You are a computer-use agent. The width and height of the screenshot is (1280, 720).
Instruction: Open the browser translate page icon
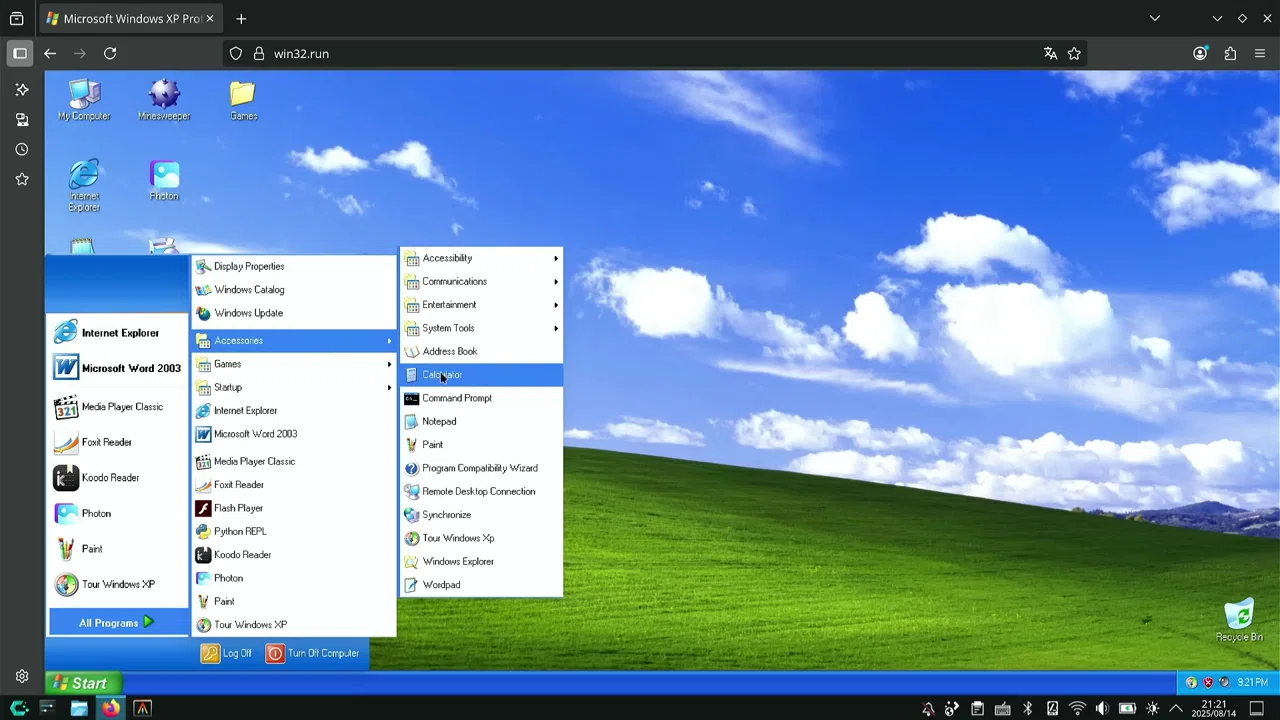pyautogui.click(x=1050, y=54)
